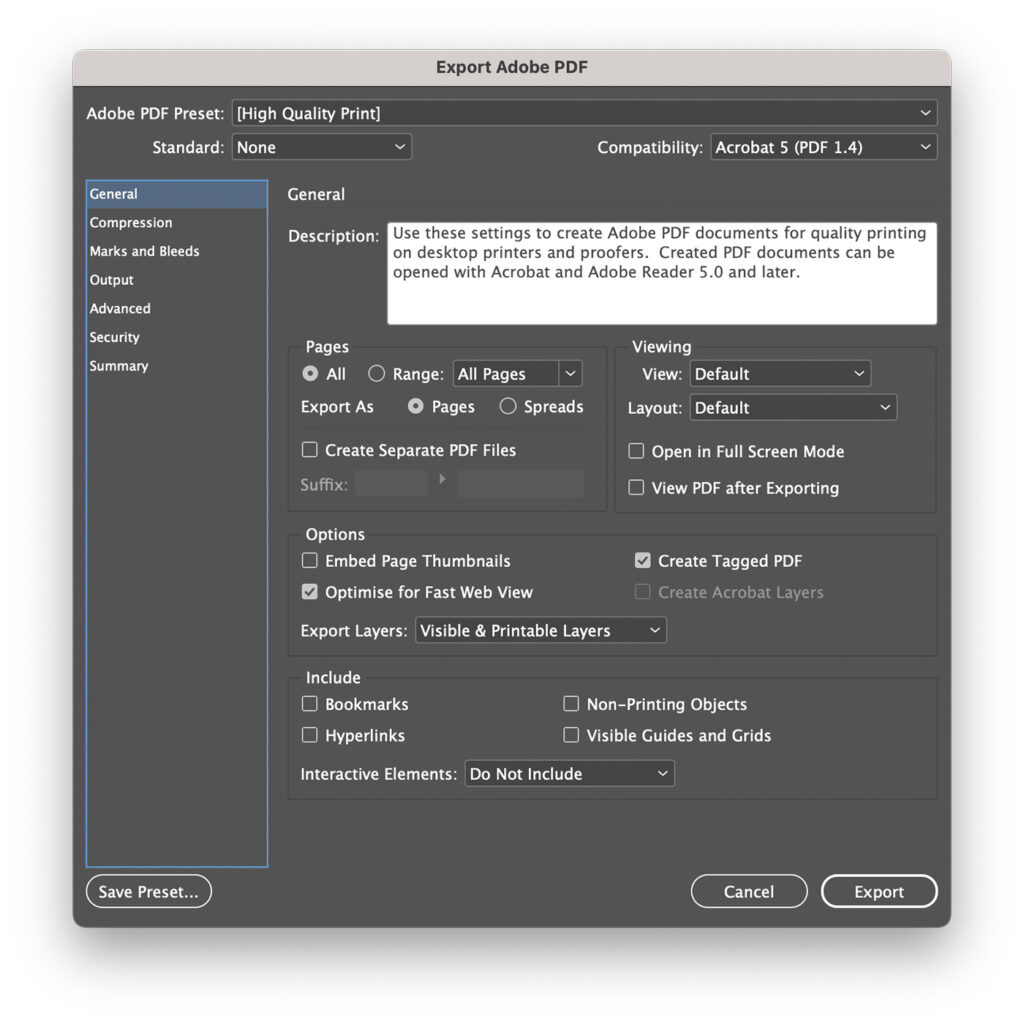Image resolution: width=1024 pixels, height=1024 pixels.
Task: Click the Save Preset button
Action: pos(148,891)
